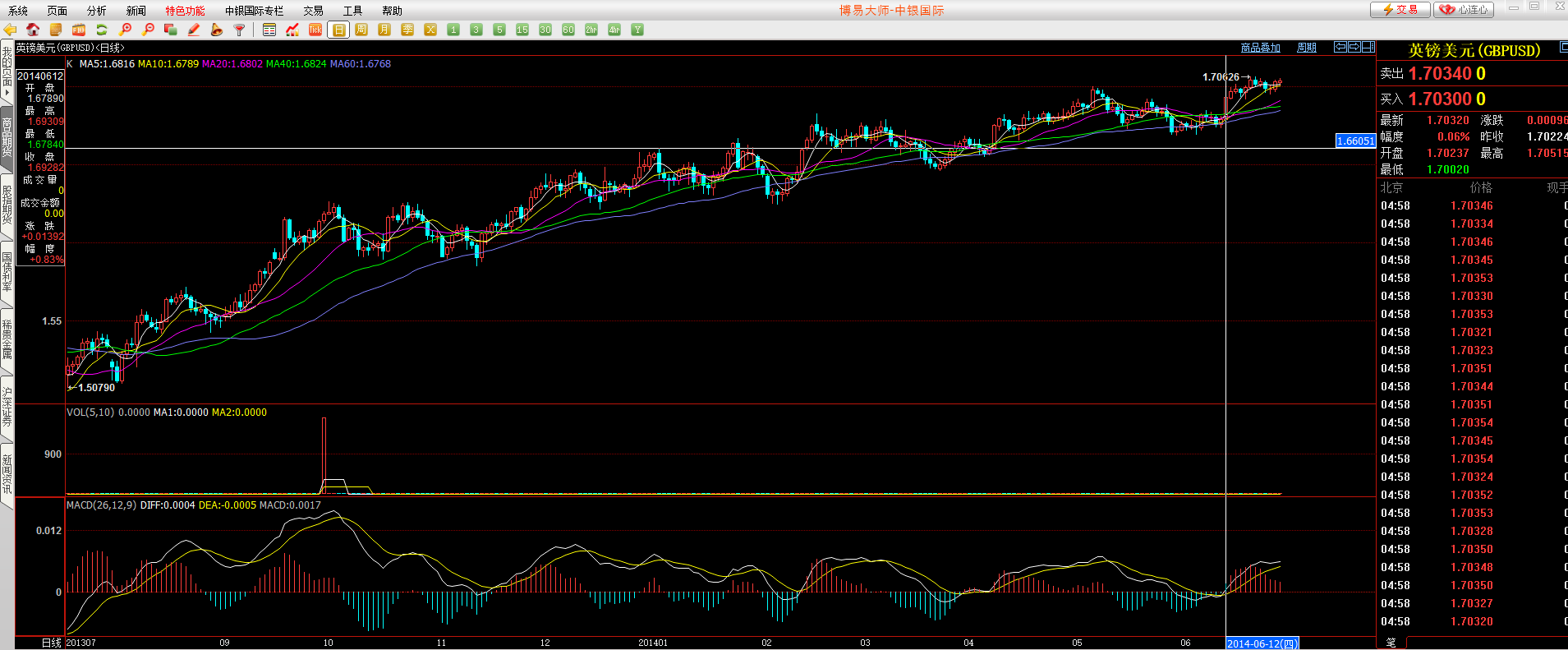Toggle the chart split layout icon
The image size is (1568, 650).
point(1368,47)
